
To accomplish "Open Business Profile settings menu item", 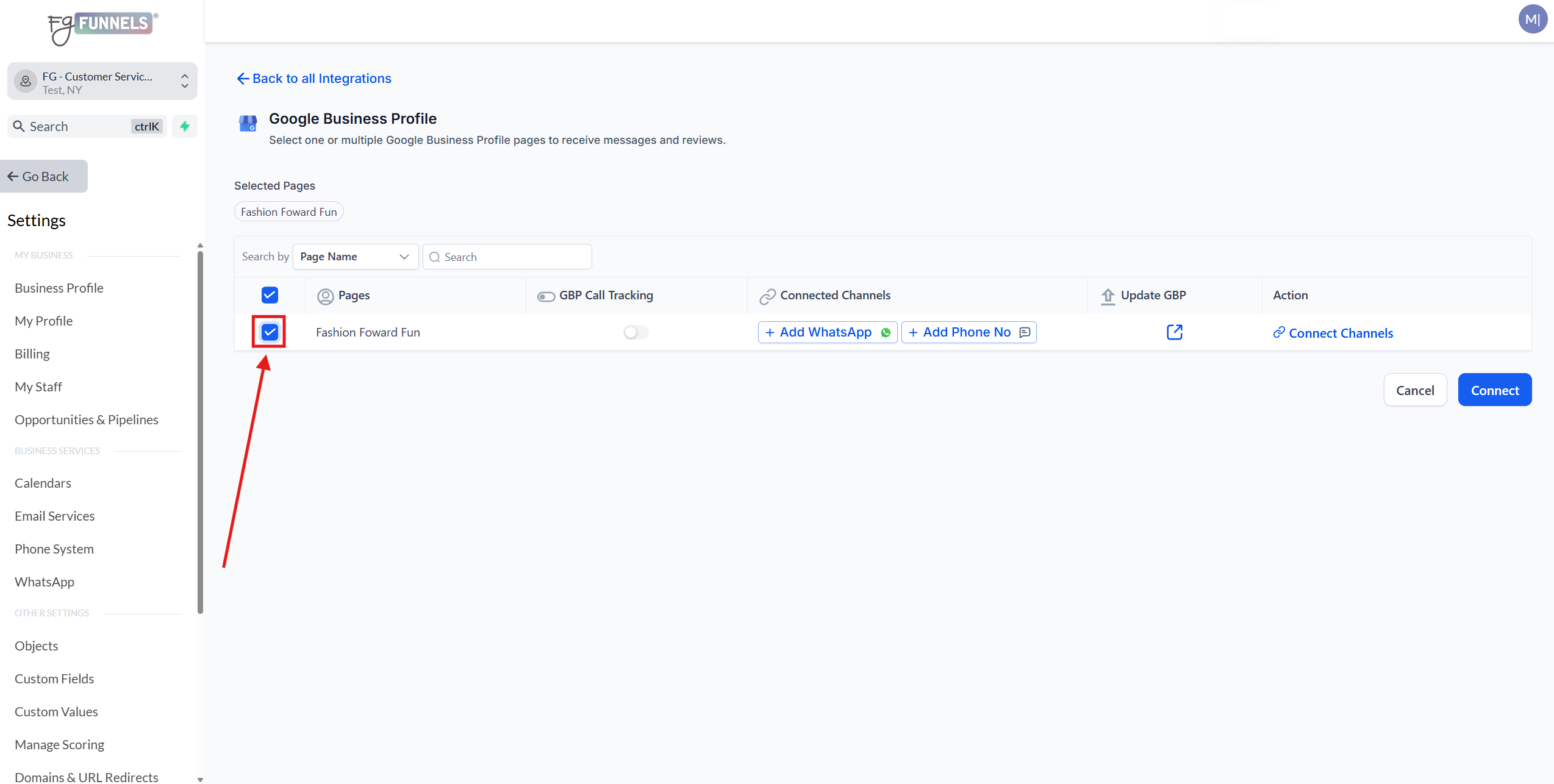I will click(x=59, y=288).
